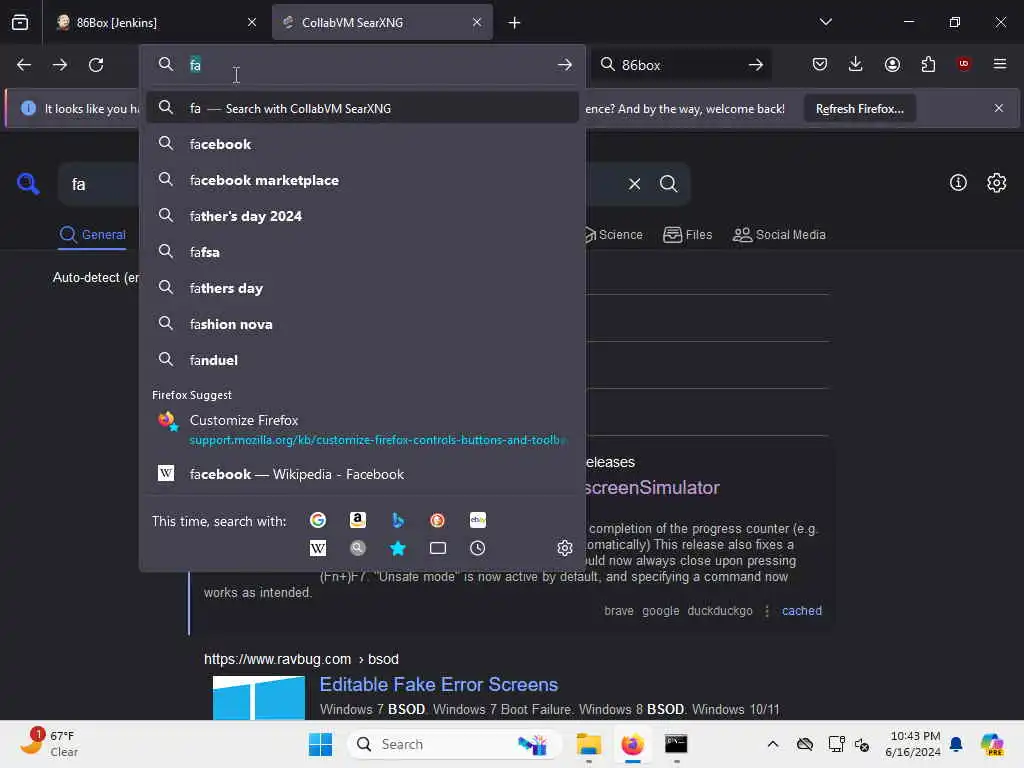1024x768 pixels.
Task: Select the CollabVM SearXNG tab
Action: (x=382, y=23)
